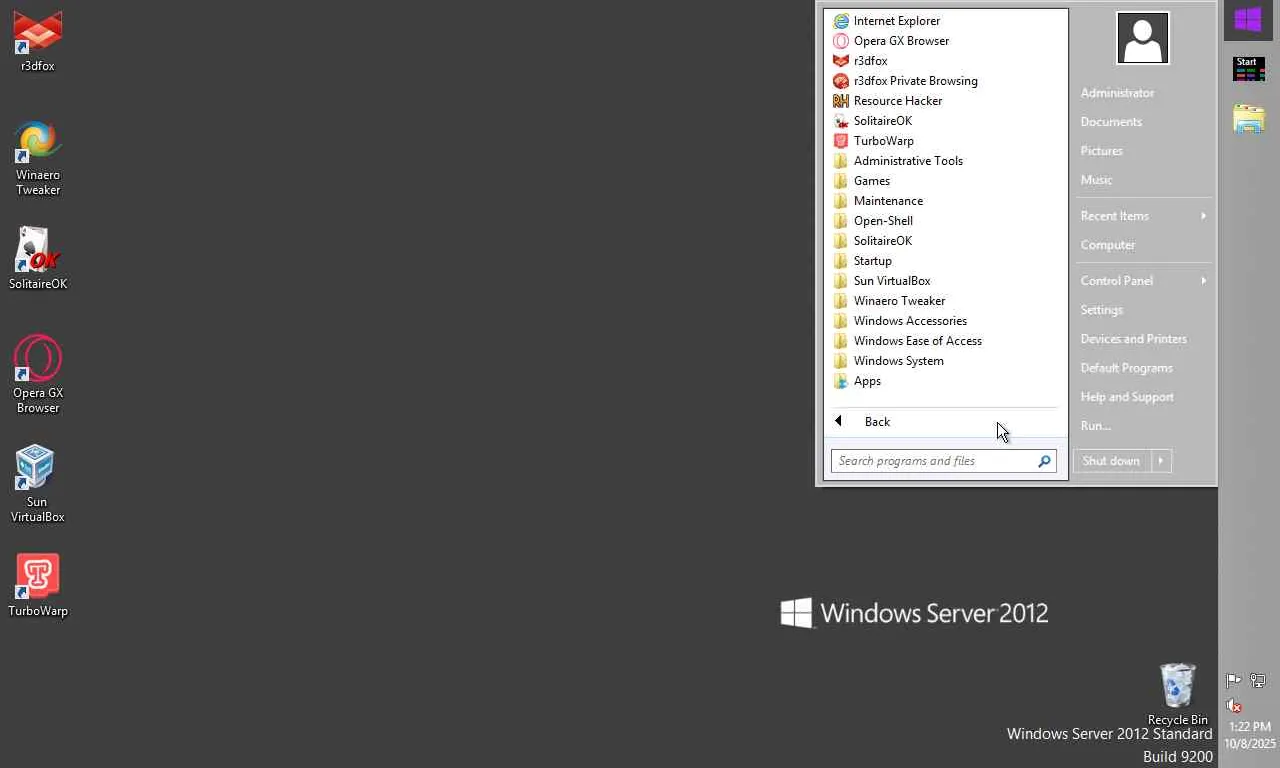The width and height of the screenshot is (1280, 768).
Task: Expand the Windows System folder
Action: (945, 361)
